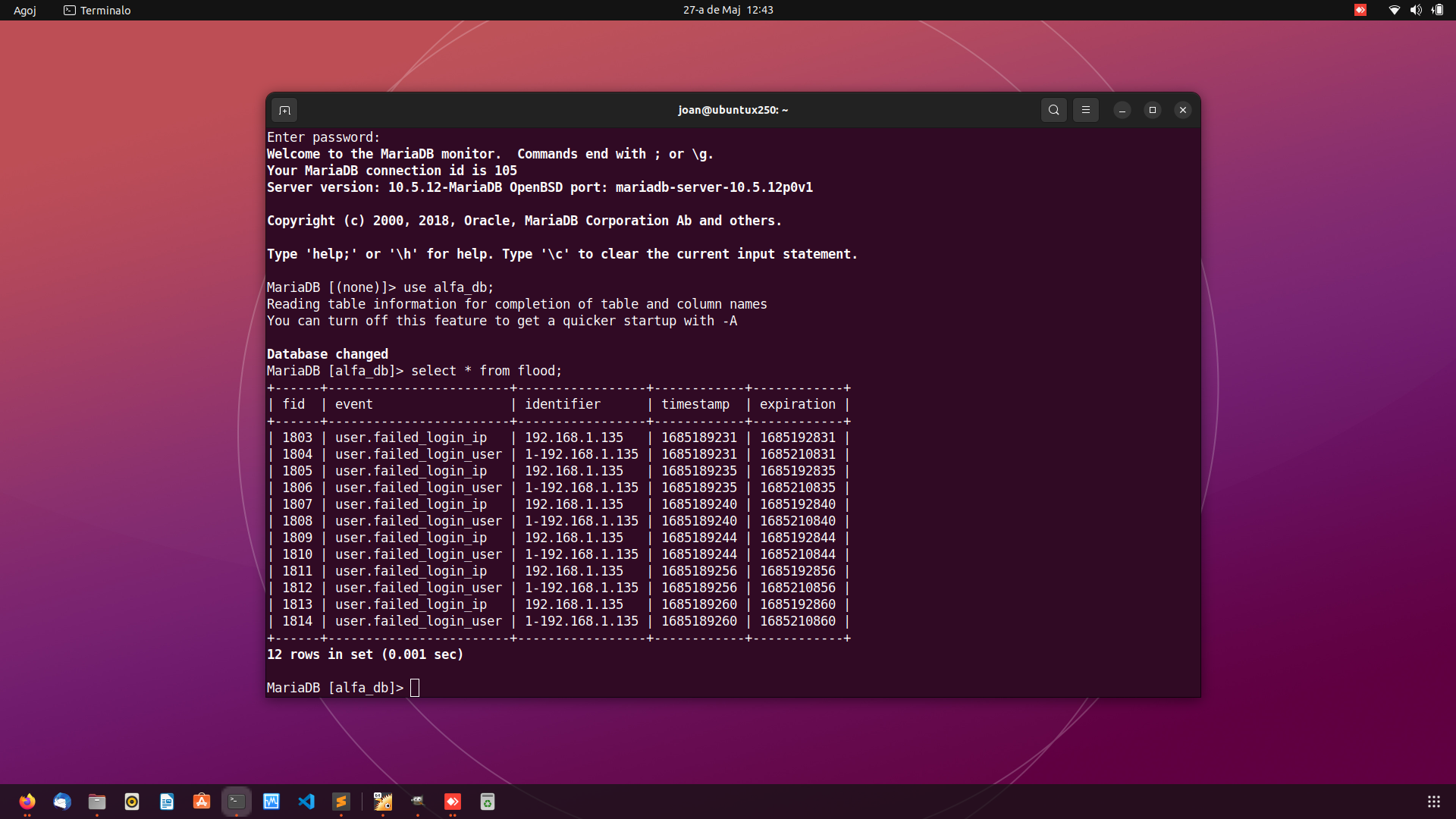
Task: Launch LibreOffice Writer from the dock
Action: point(167,802)
